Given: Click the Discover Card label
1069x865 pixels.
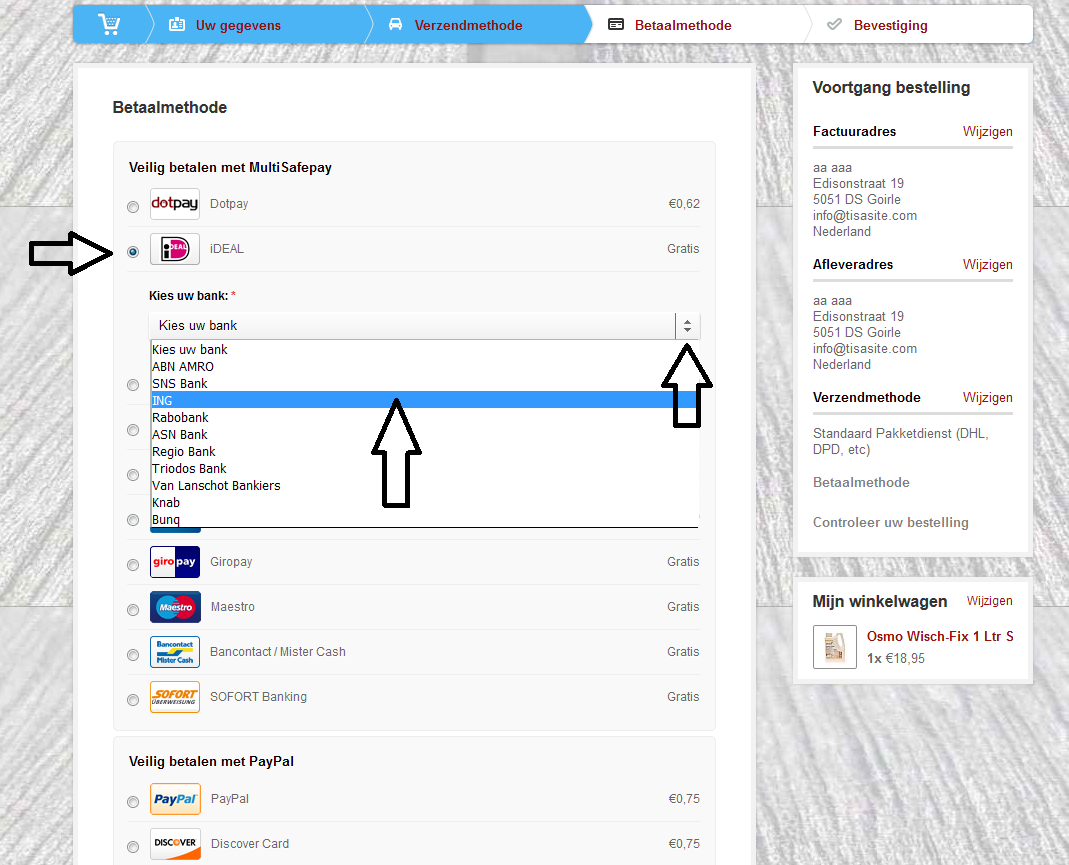Looking at the screenshot, I should [250, 844].
